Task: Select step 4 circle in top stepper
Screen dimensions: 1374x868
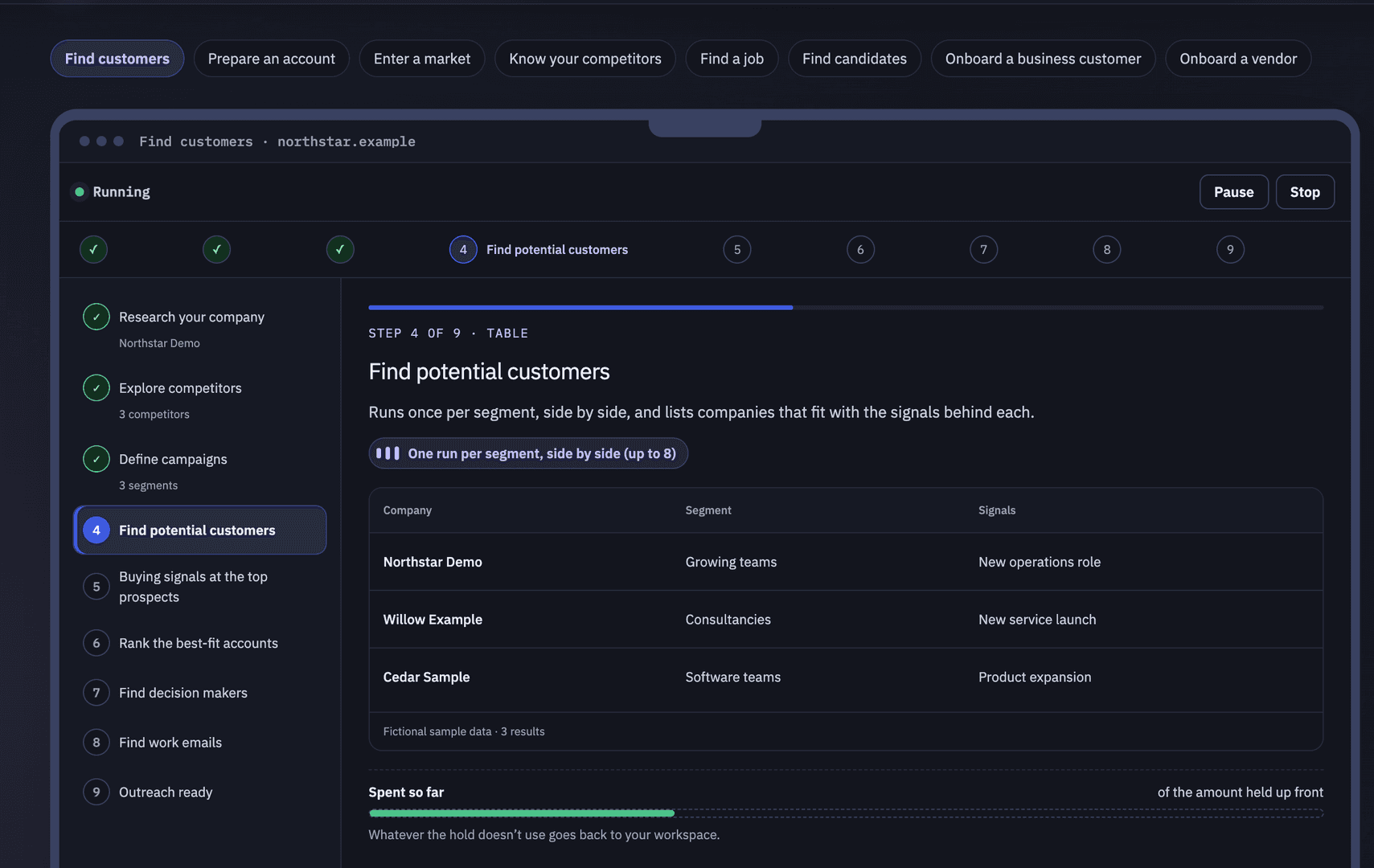Action: [x=463, y=249]
